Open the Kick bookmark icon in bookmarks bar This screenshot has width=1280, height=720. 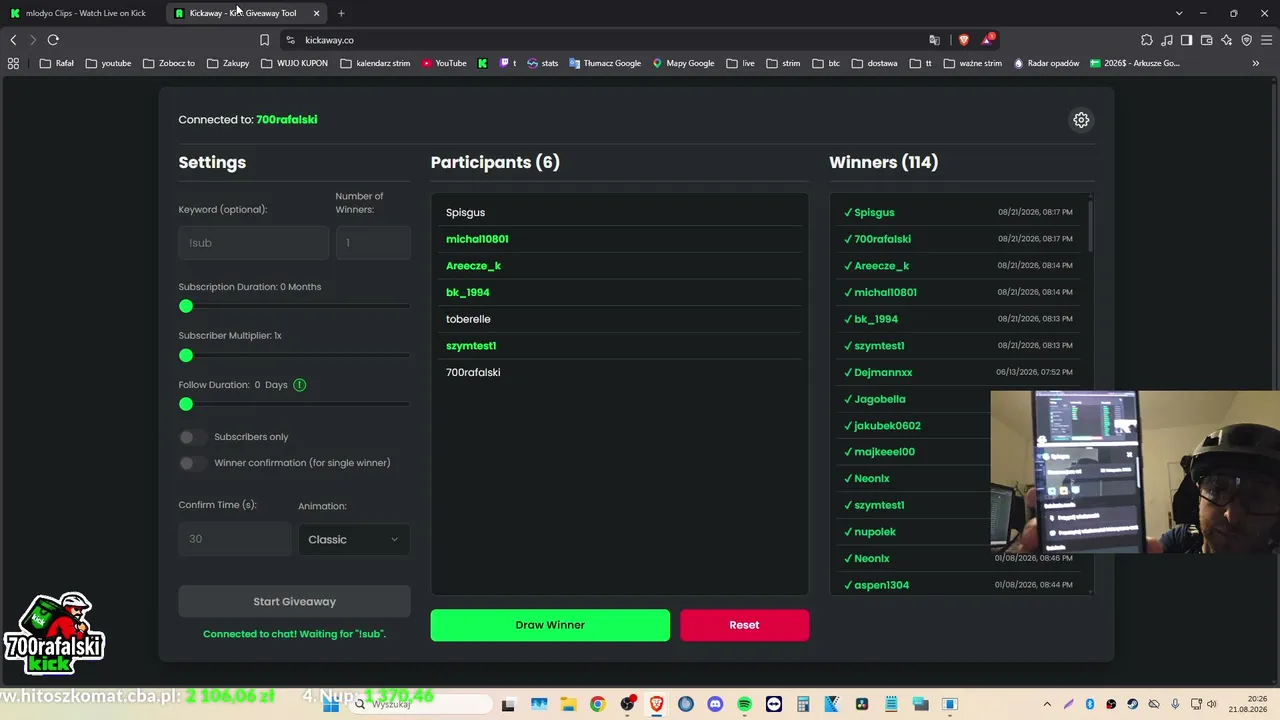(482, 63)
